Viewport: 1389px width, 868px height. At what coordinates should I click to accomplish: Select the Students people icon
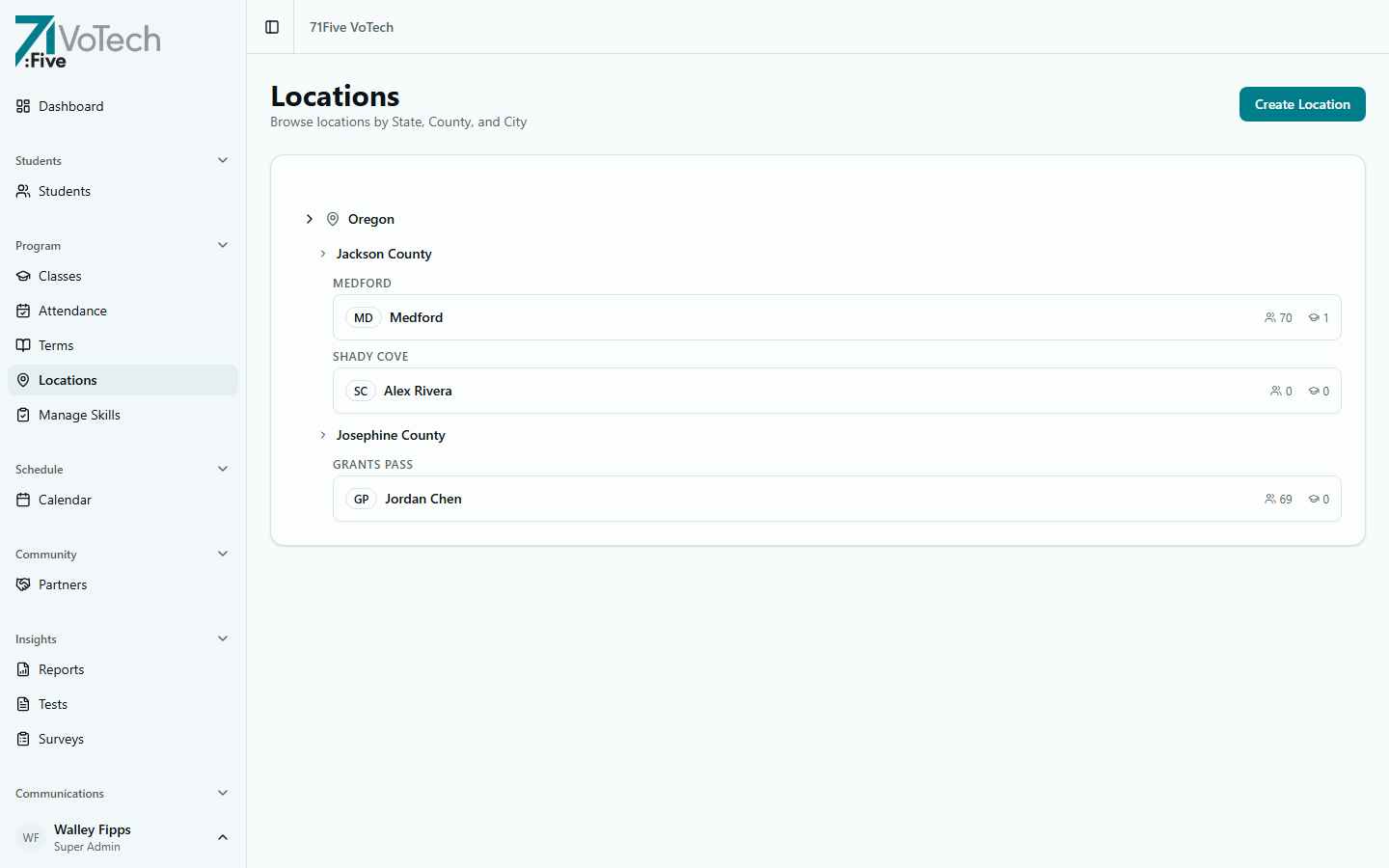[22, 191]
